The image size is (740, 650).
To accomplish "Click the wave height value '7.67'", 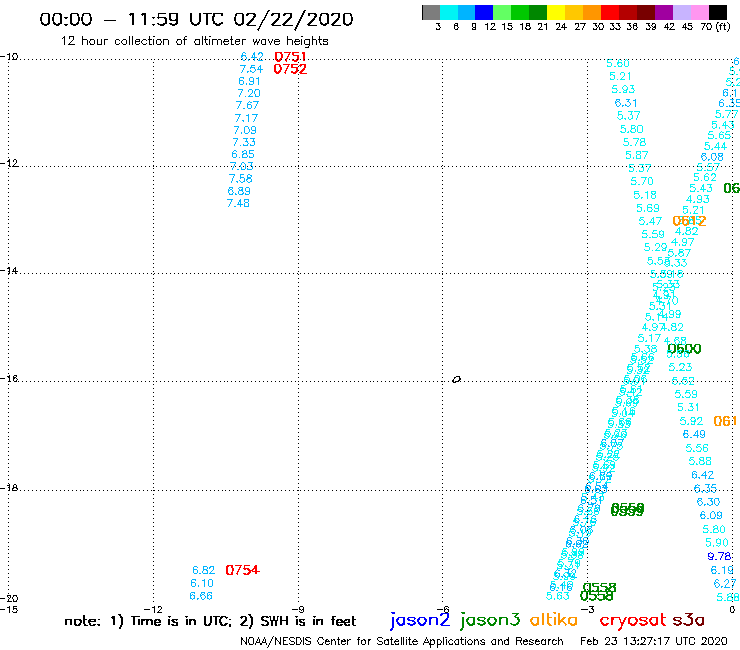I will pyautogui.click(x=247, y=105).
